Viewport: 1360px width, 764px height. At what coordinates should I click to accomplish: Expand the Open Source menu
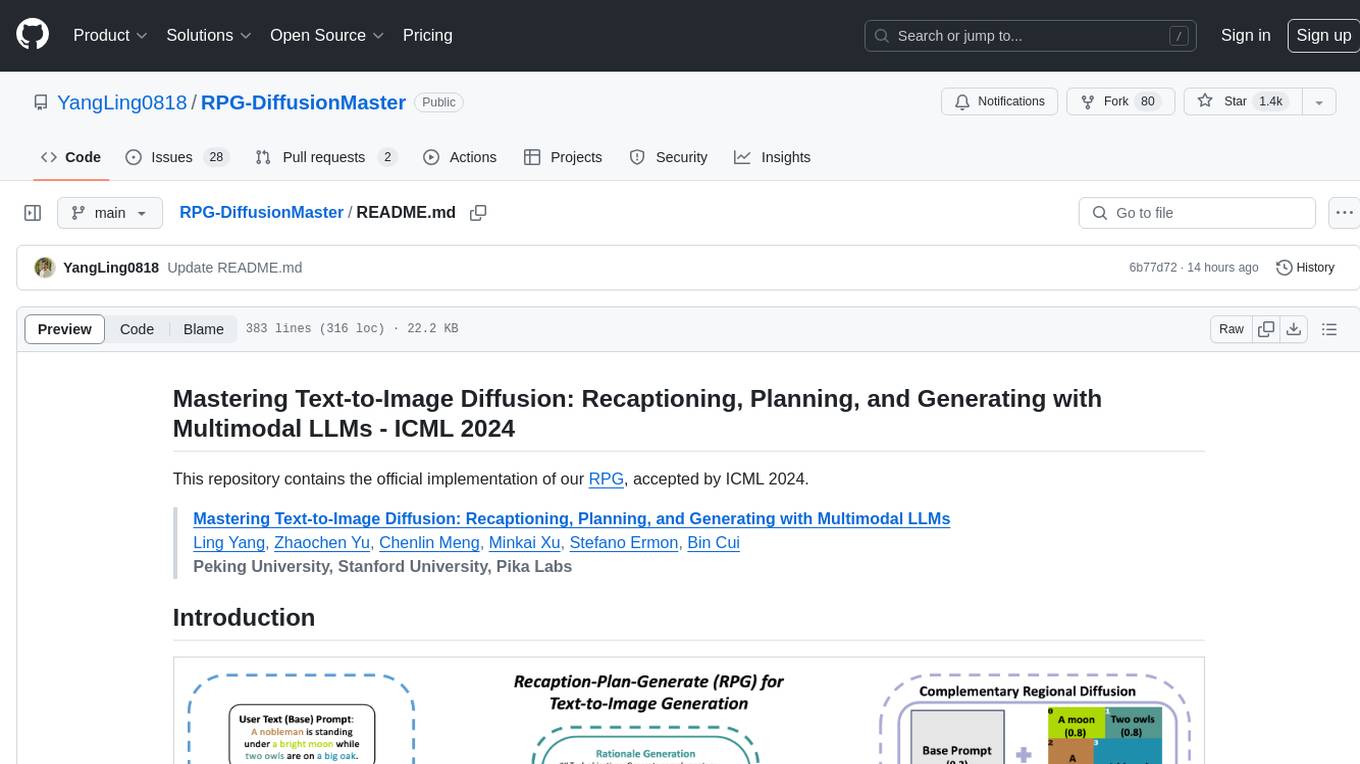327,35
